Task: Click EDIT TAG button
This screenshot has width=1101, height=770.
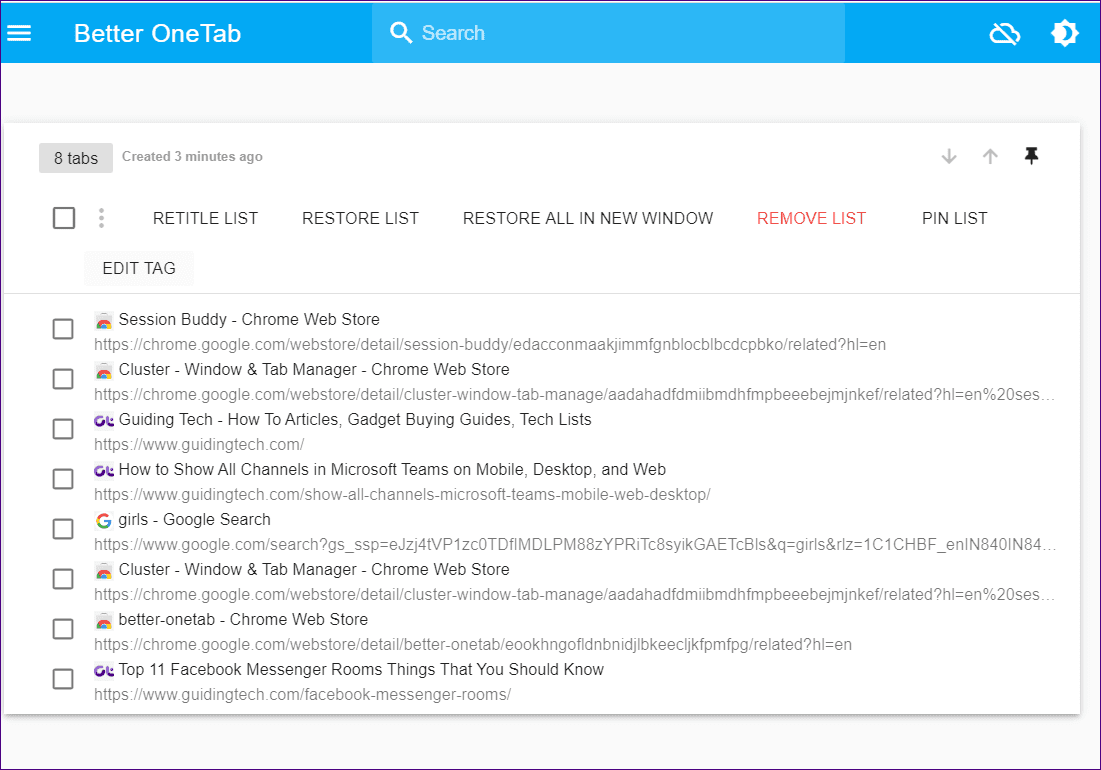Action: tap(139, 268)
